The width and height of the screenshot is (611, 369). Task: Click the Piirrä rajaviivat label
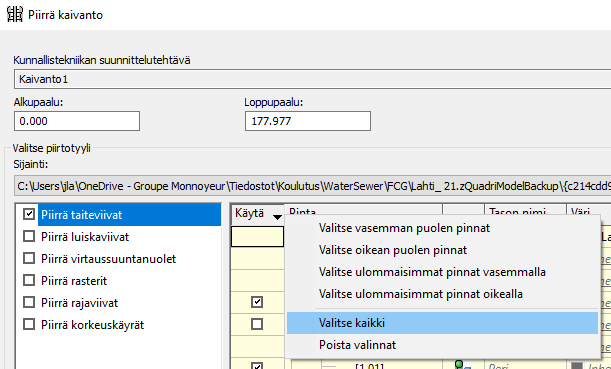tap(79, 303)
